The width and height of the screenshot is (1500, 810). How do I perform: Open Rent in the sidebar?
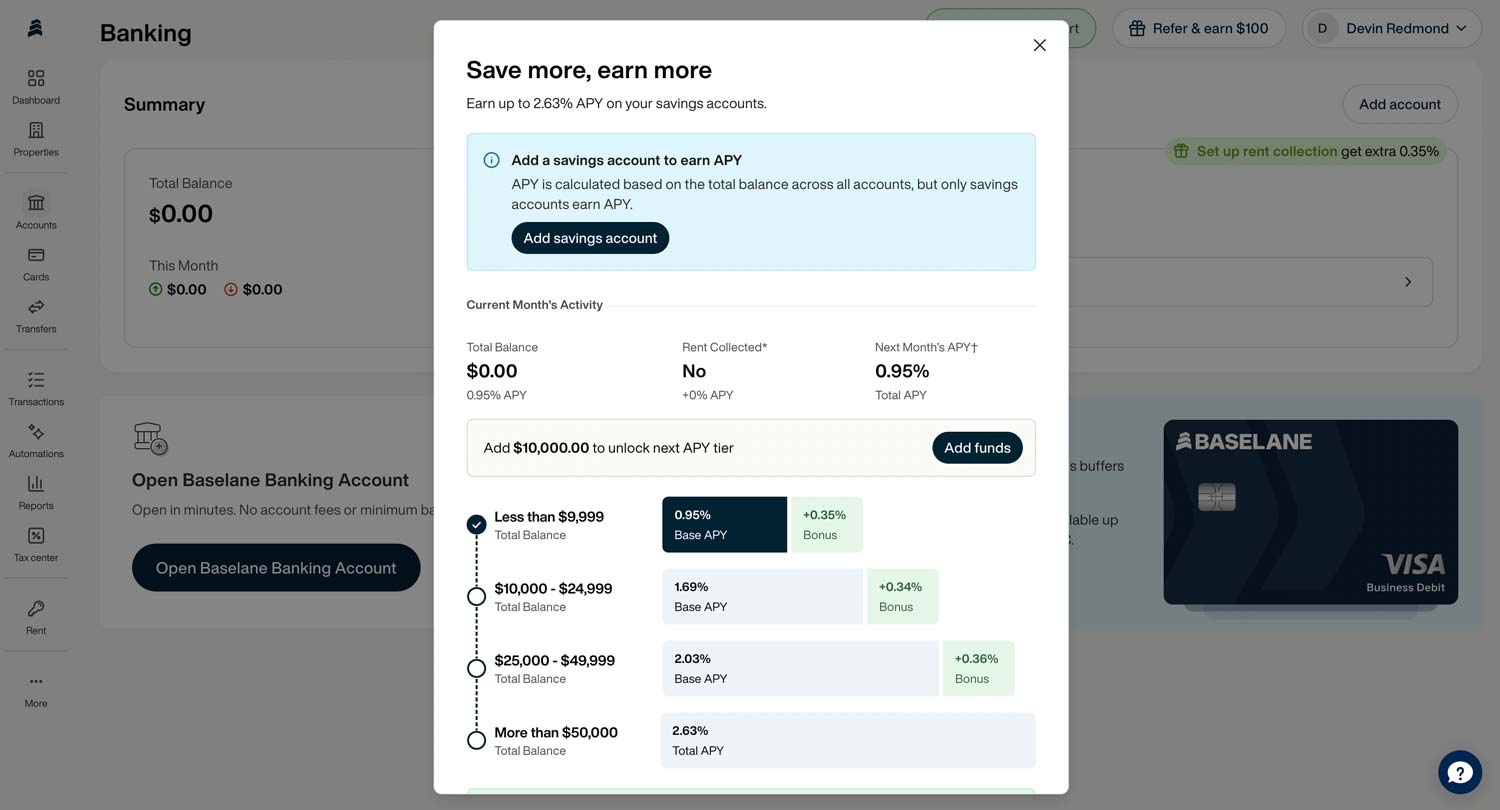pos(36,618)
